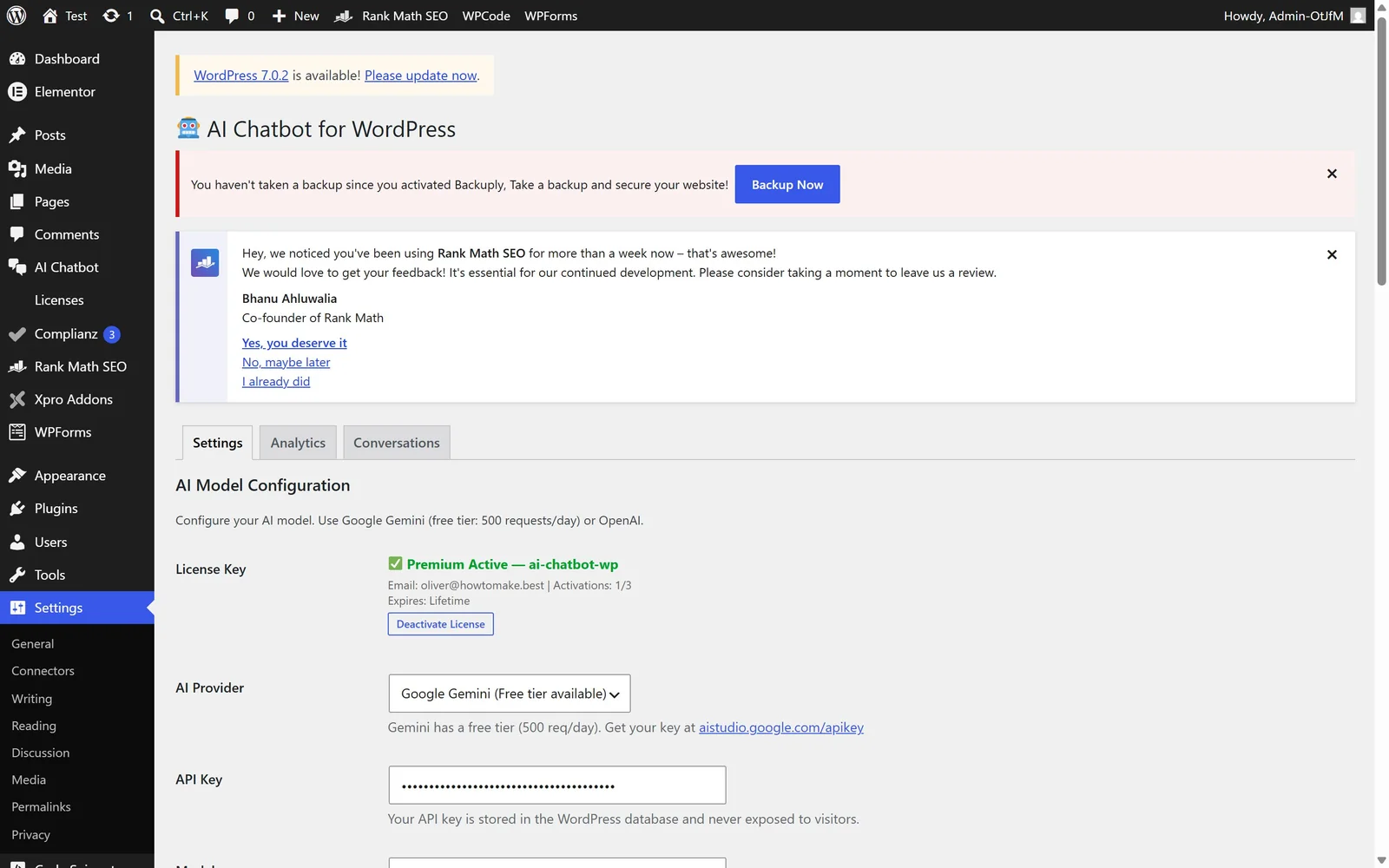The image size is (1389, 868).
Task: Click No, maybe later link
Action: pyautogui.click(x=286, y=362)
